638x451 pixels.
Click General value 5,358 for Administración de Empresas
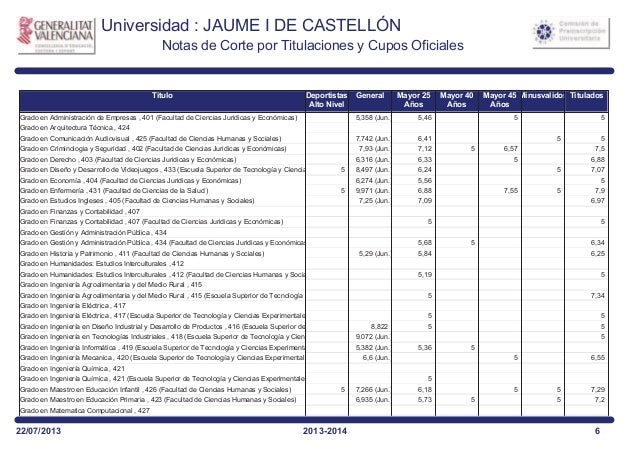pyautogui.click(x=372, y=118)
